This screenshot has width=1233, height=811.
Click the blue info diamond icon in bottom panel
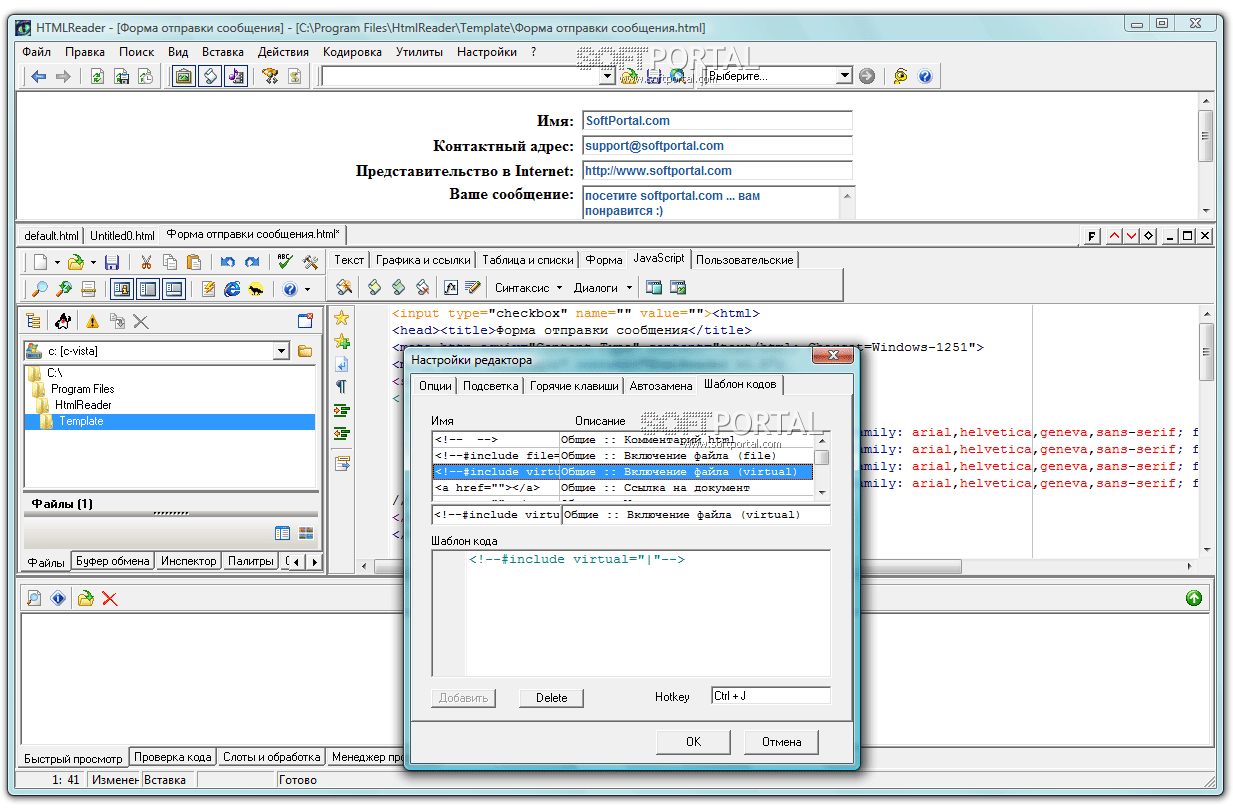pyautogui.click(x=58, y=598)
